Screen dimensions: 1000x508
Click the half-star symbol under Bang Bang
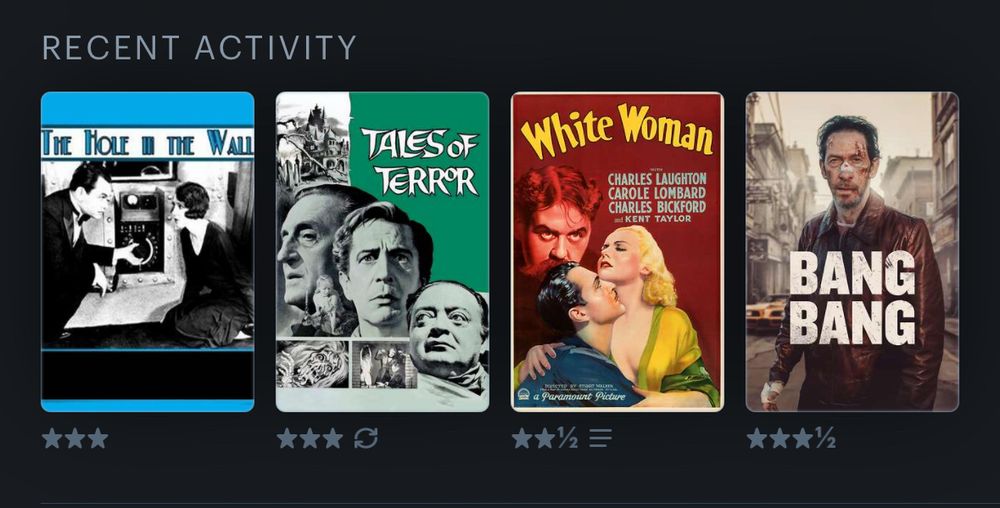(x=825, y=438)
